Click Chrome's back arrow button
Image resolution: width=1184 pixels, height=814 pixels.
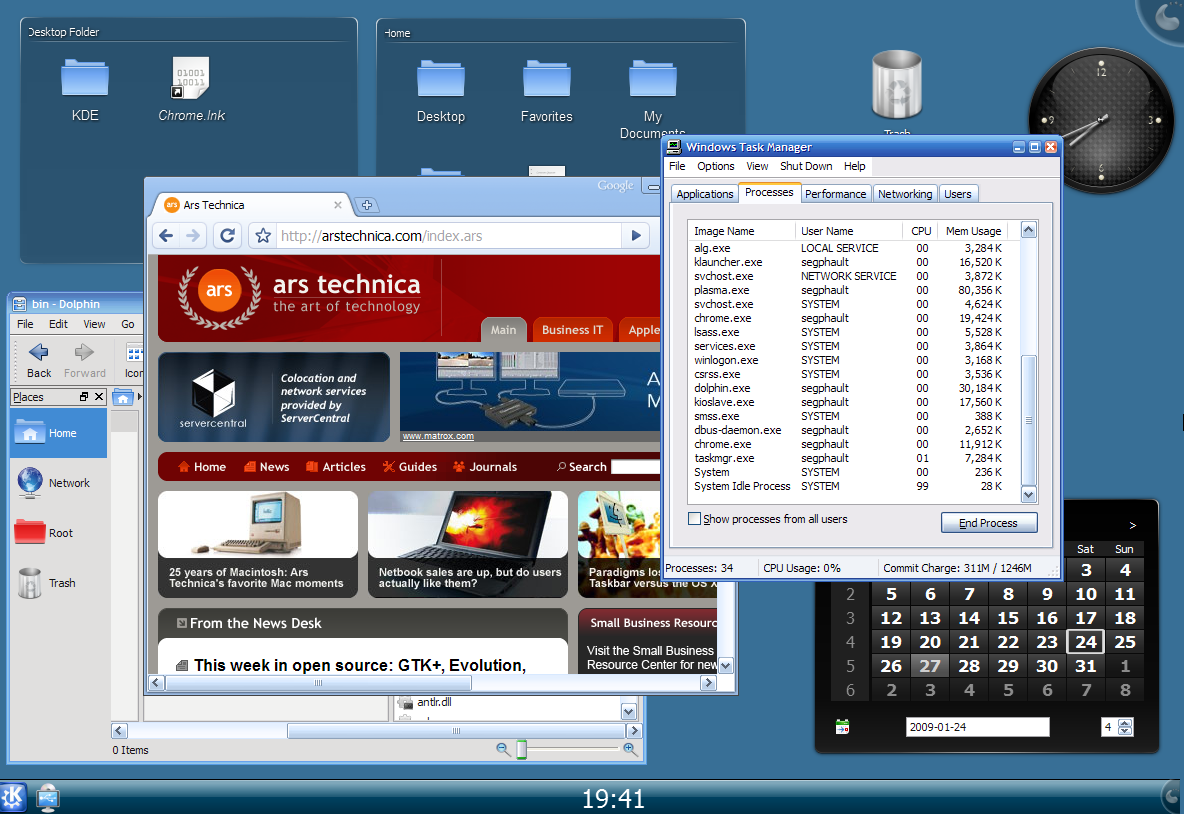coord(166,236)
